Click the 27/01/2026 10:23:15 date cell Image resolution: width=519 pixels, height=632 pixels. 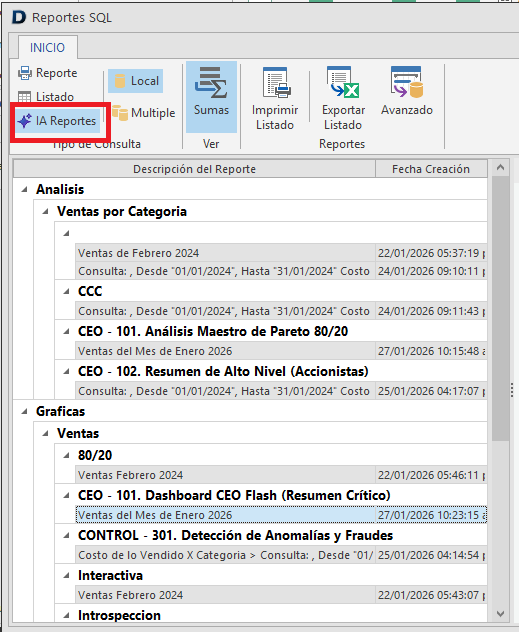click(x=431, y=515)
